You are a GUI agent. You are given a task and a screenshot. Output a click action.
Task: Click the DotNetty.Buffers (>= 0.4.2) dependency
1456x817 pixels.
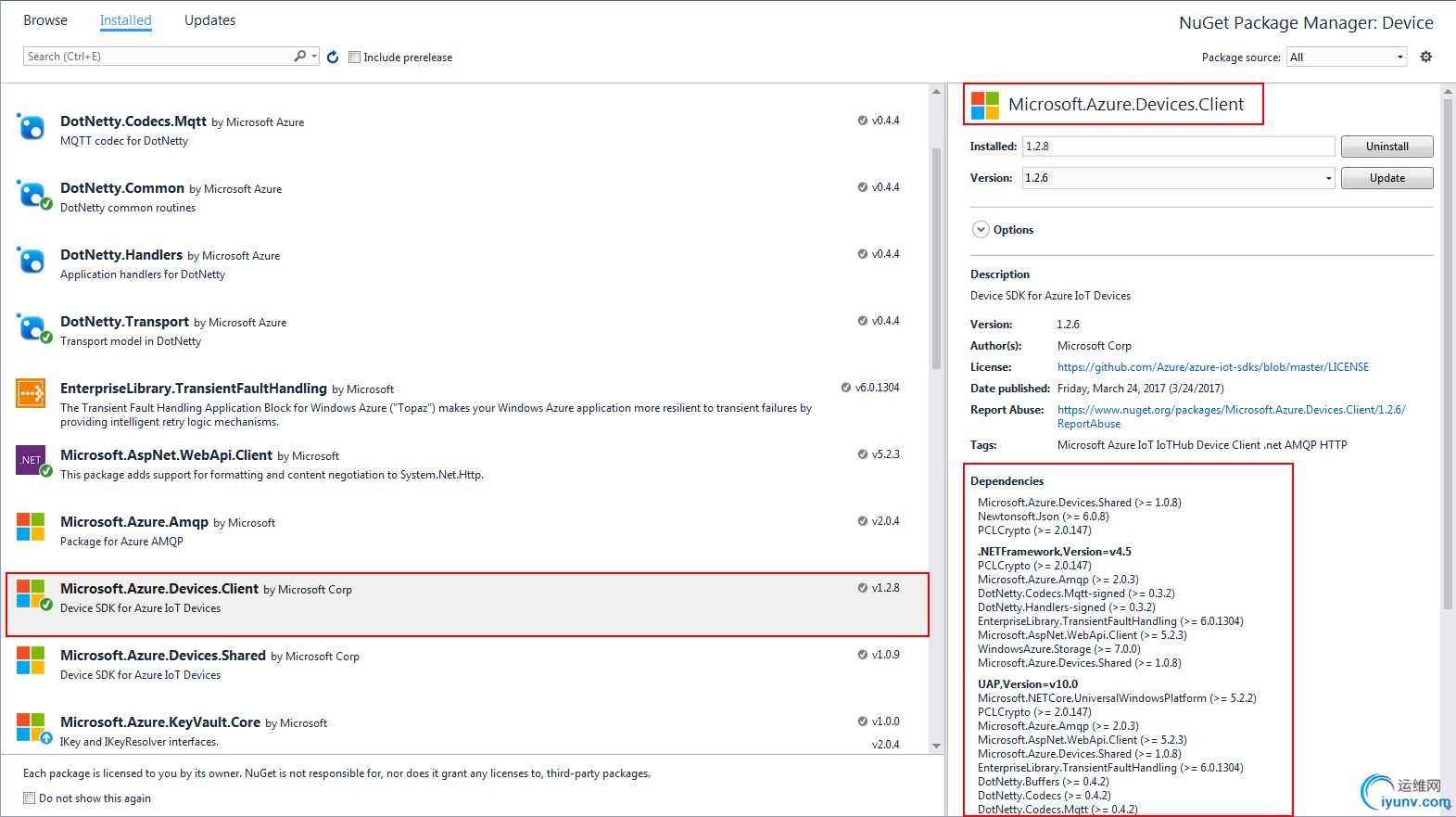1044,782
